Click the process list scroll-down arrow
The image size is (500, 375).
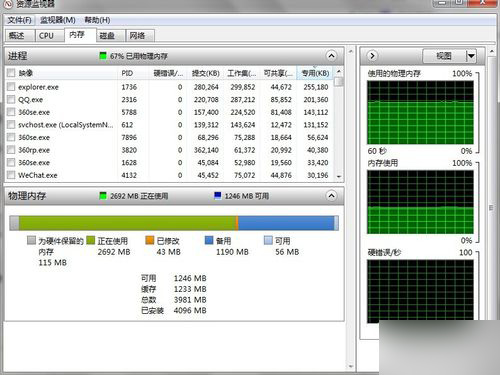pyautogui.click(x=339, y=176)
